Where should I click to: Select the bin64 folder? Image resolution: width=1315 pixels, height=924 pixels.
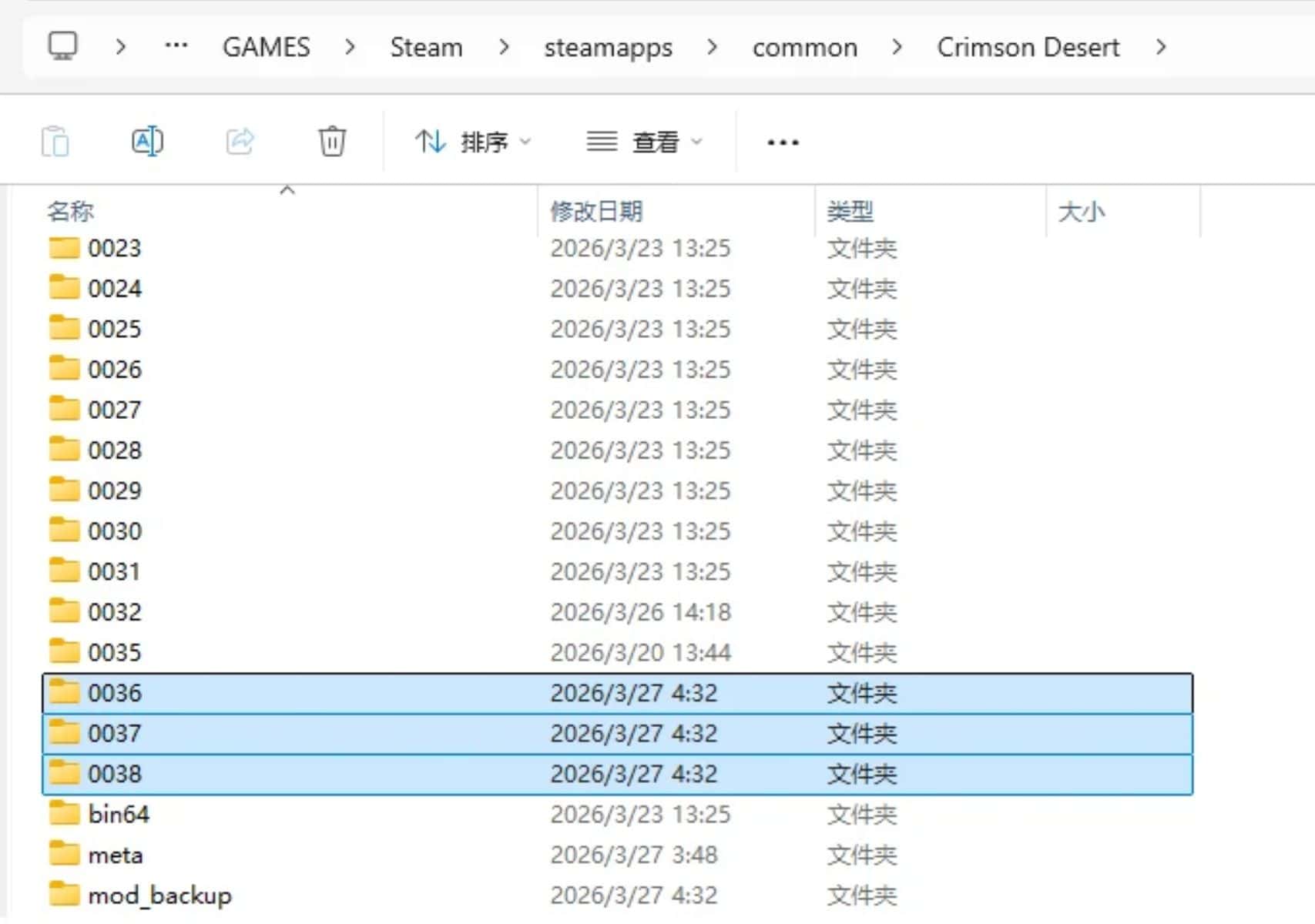tap(119, 814)
